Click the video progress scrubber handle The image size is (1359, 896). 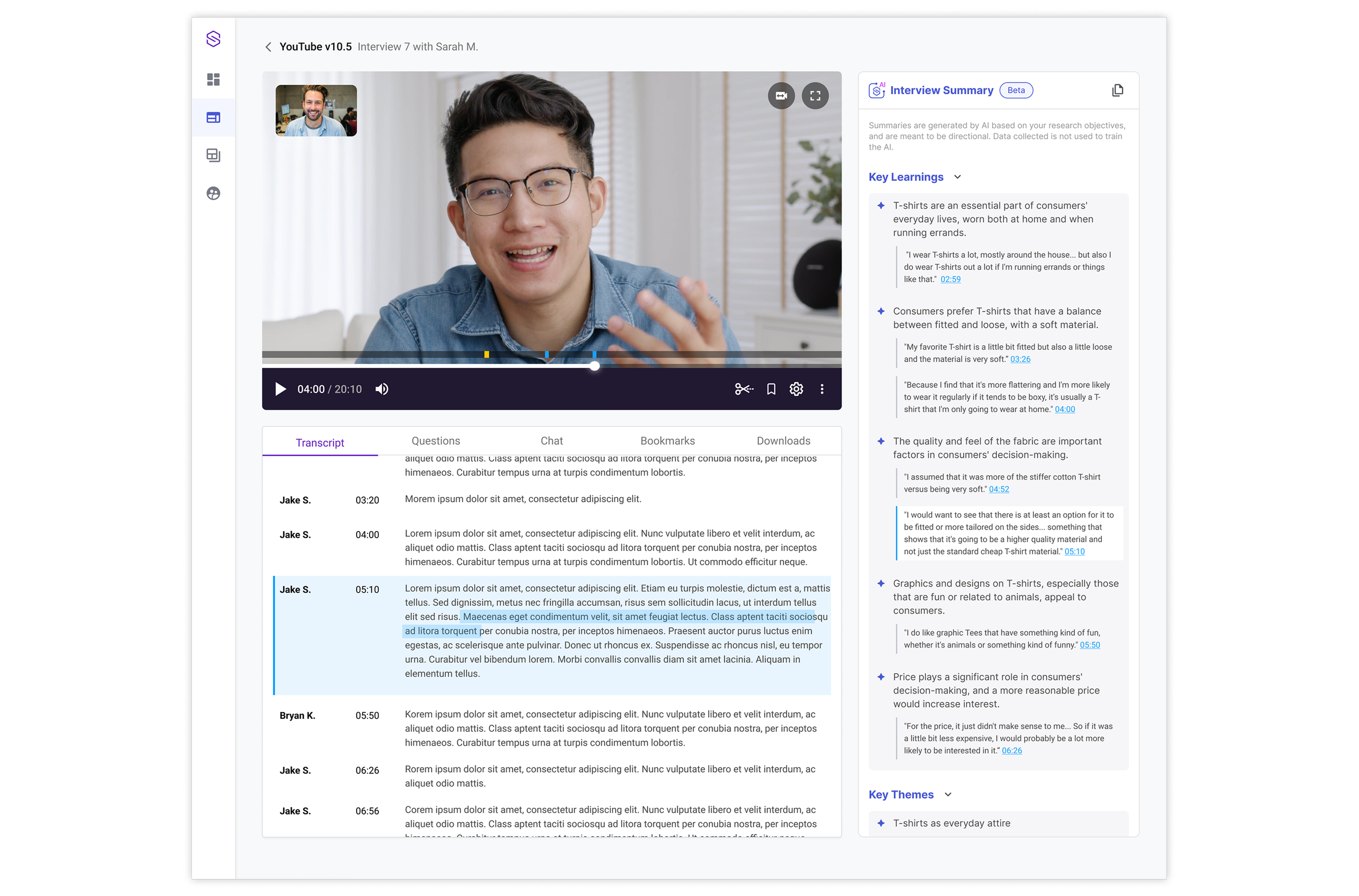pyautogui.click(x=594, y=366)
